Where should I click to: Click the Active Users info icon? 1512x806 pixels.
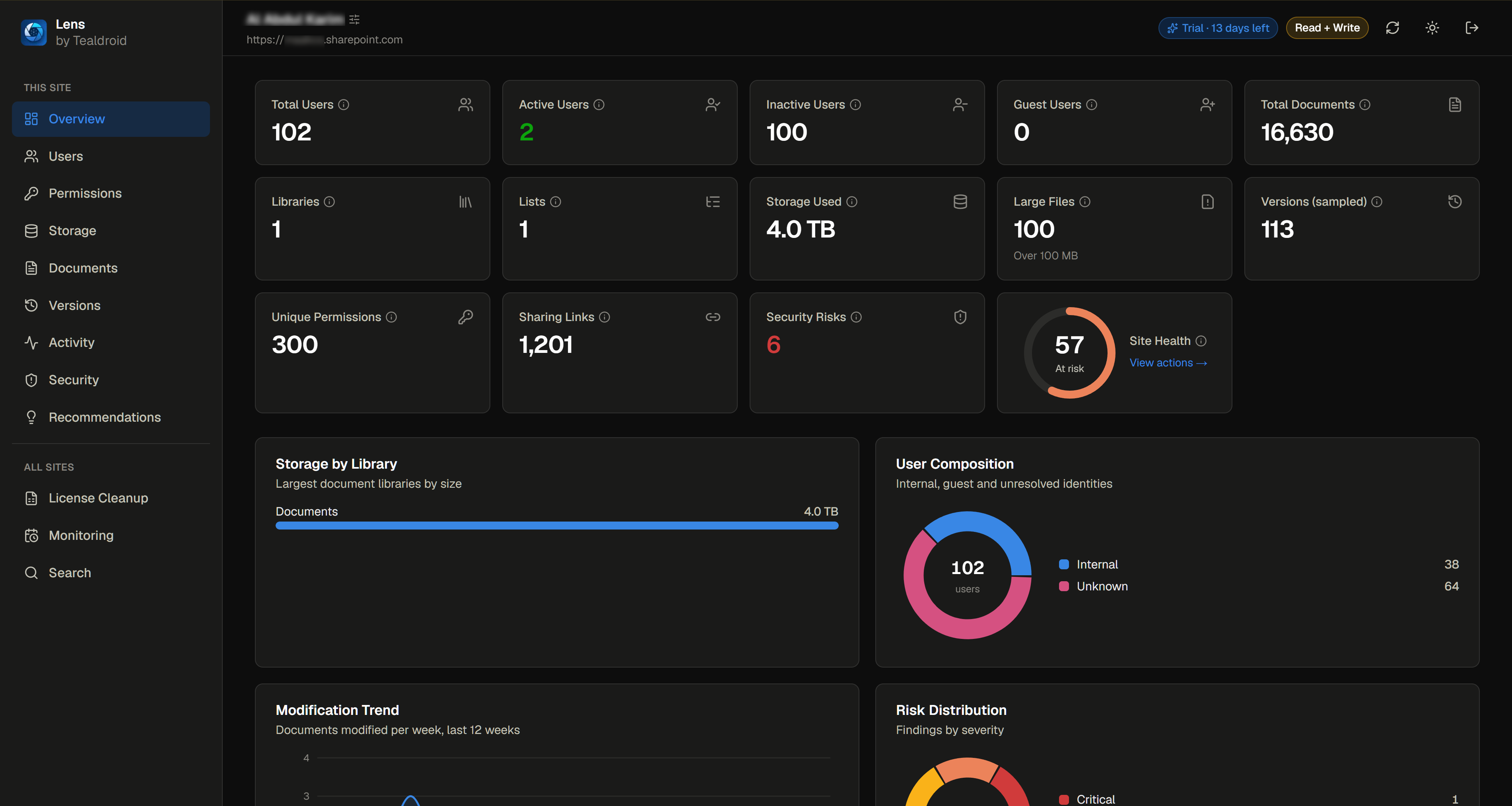599,105
